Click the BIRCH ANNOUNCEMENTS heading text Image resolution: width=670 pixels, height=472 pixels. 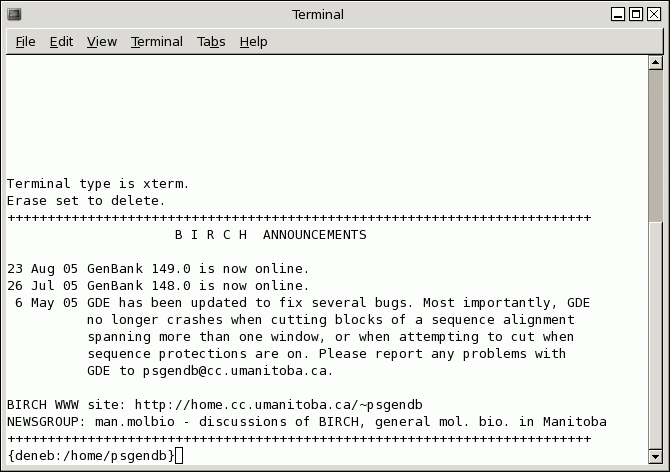coord(270,235)
